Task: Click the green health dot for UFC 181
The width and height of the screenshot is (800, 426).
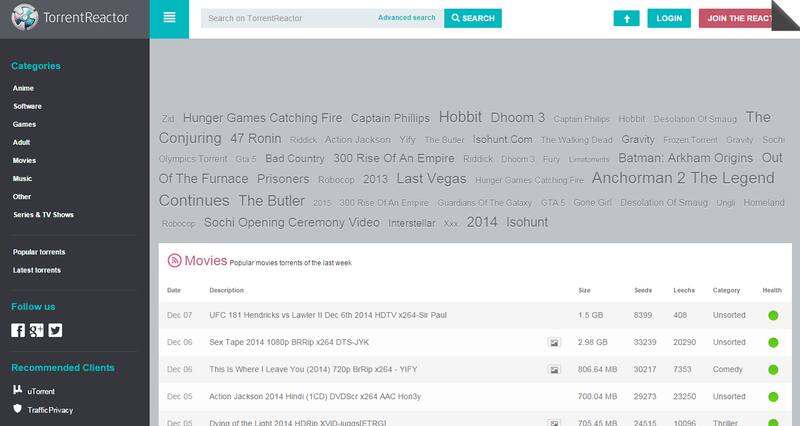Action: pos(772,317)
